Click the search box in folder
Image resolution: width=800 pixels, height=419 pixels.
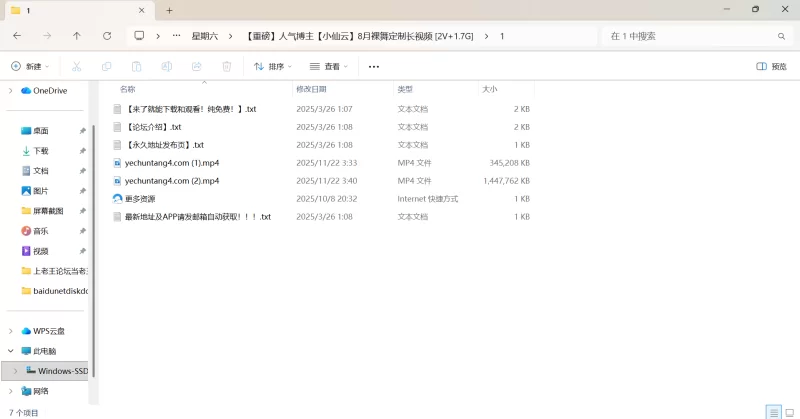tap(690, 36)
